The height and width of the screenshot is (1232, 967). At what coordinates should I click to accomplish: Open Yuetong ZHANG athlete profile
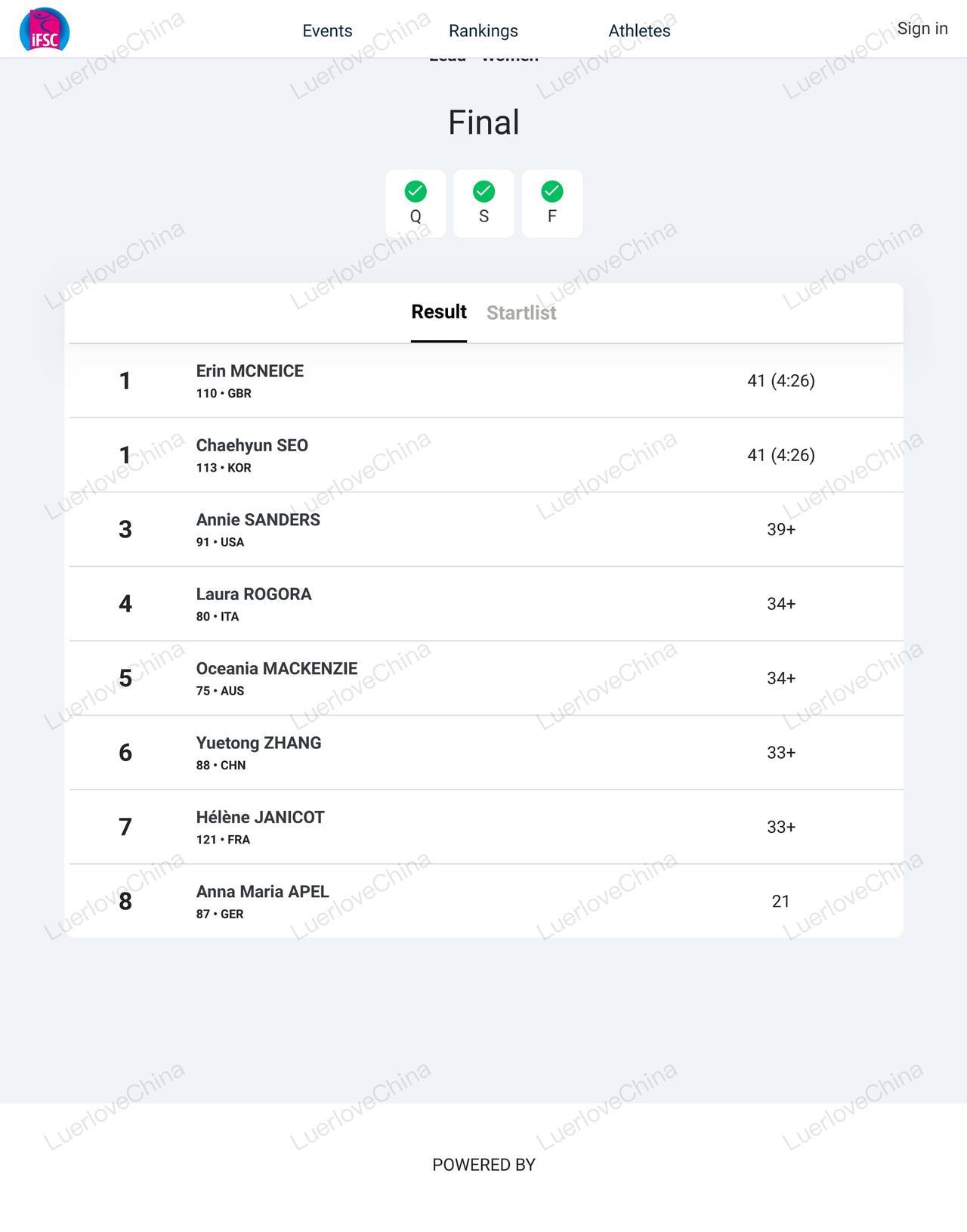[x=259, y=743]
